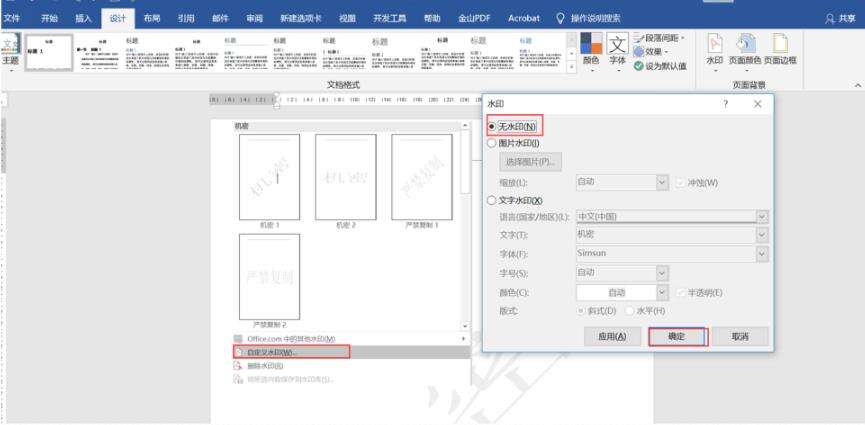Expand the document styles gallery arrow
The image size is (865, 425).
pos(572,67)
